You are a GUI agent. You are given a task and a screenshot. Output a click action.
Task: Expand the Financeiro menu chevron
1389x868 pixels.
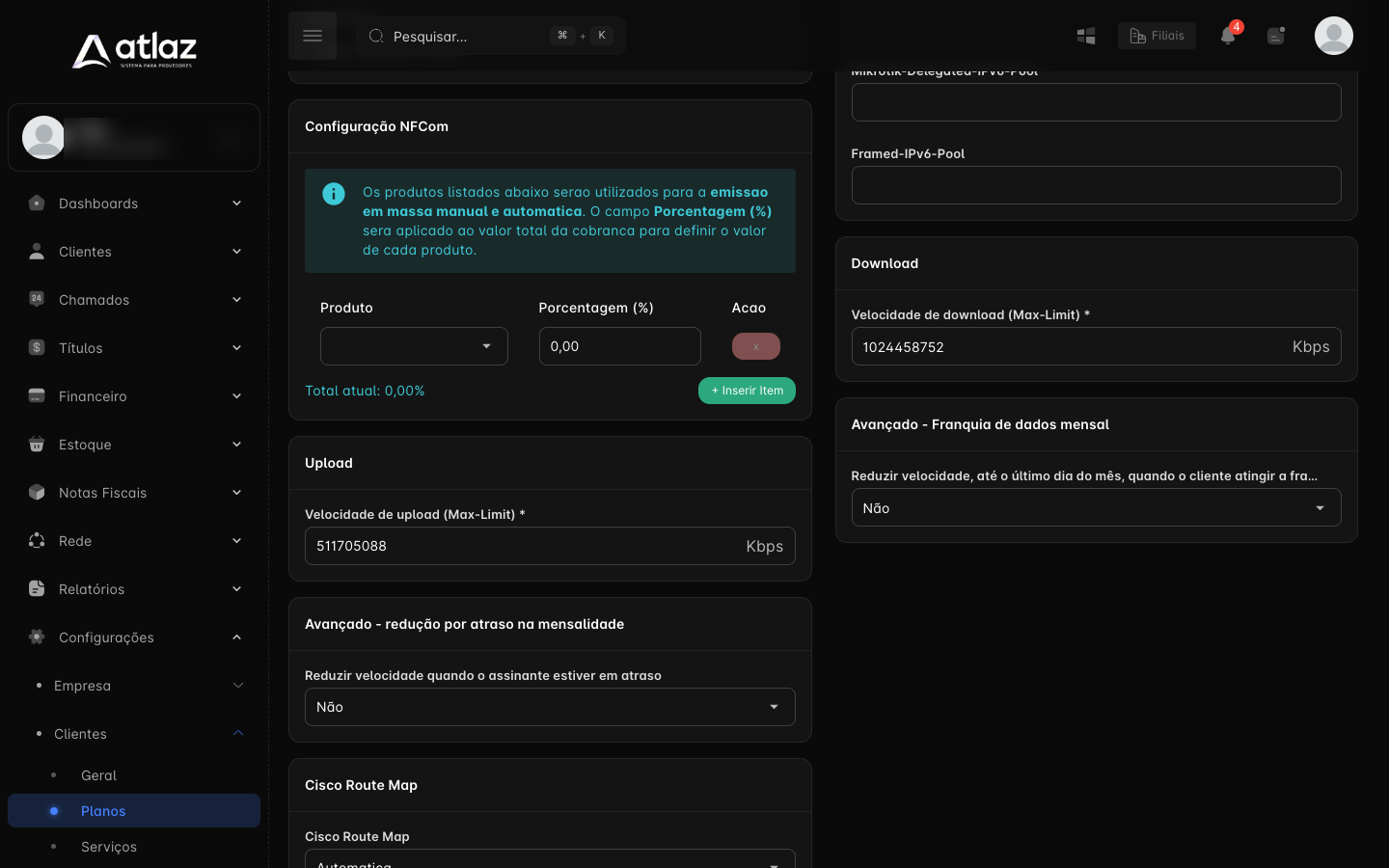click(x=236, y=396)
